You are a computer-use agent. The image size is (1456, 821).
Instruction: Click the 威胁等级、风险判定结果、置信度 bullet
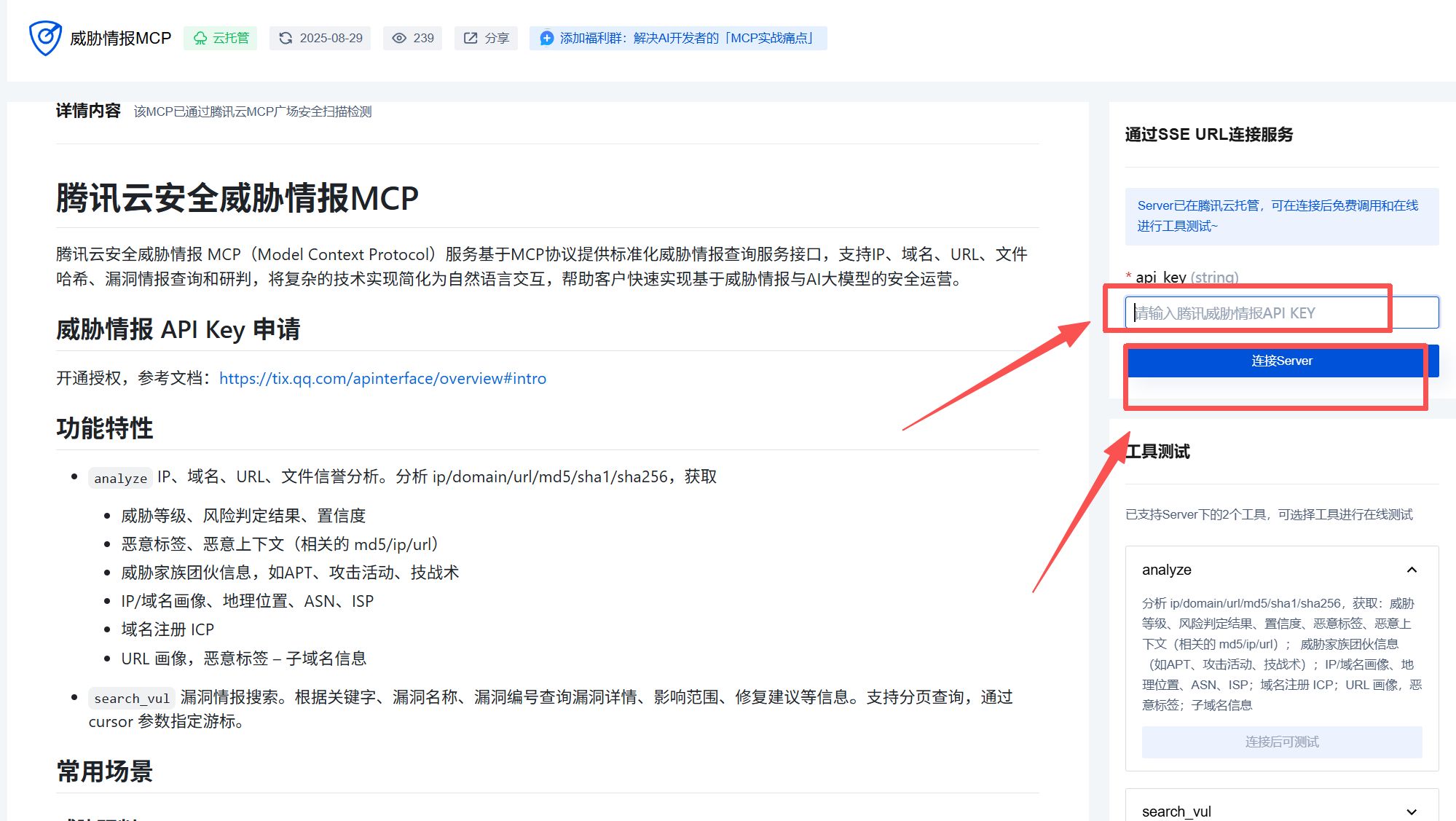pyautogui.click(x=243, y=516)
